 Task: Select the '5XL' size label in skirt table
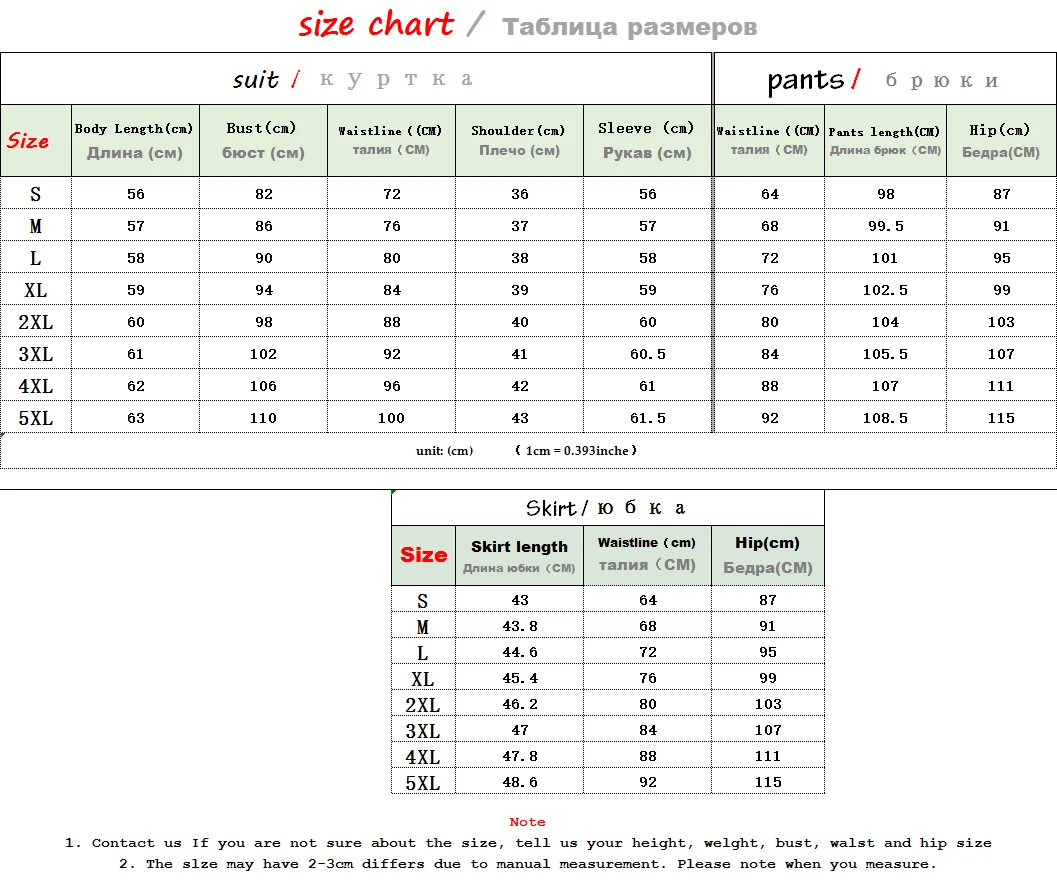[423, 783]
